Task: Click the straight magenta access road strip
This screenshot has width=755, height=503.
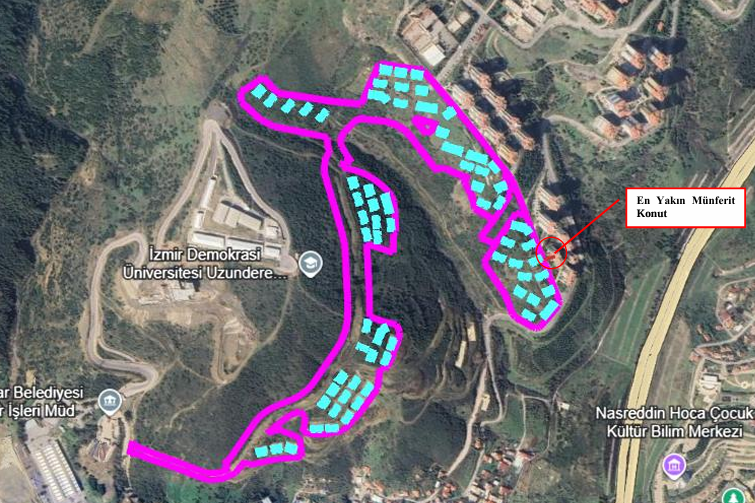Action: [x=176, y=461]
